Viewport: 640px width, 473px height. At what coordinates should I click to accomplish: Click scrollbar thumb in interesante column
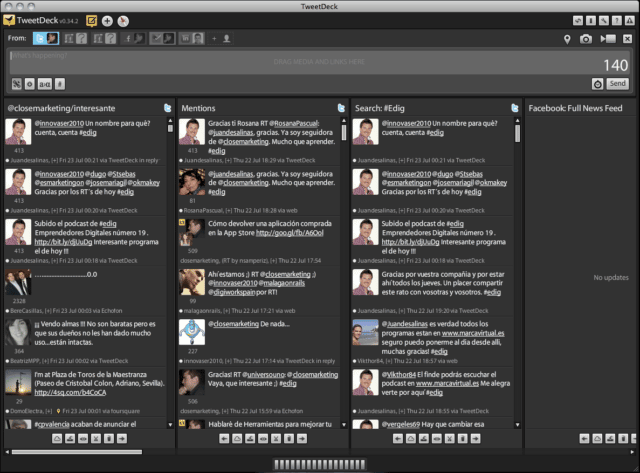coord(170,129)
